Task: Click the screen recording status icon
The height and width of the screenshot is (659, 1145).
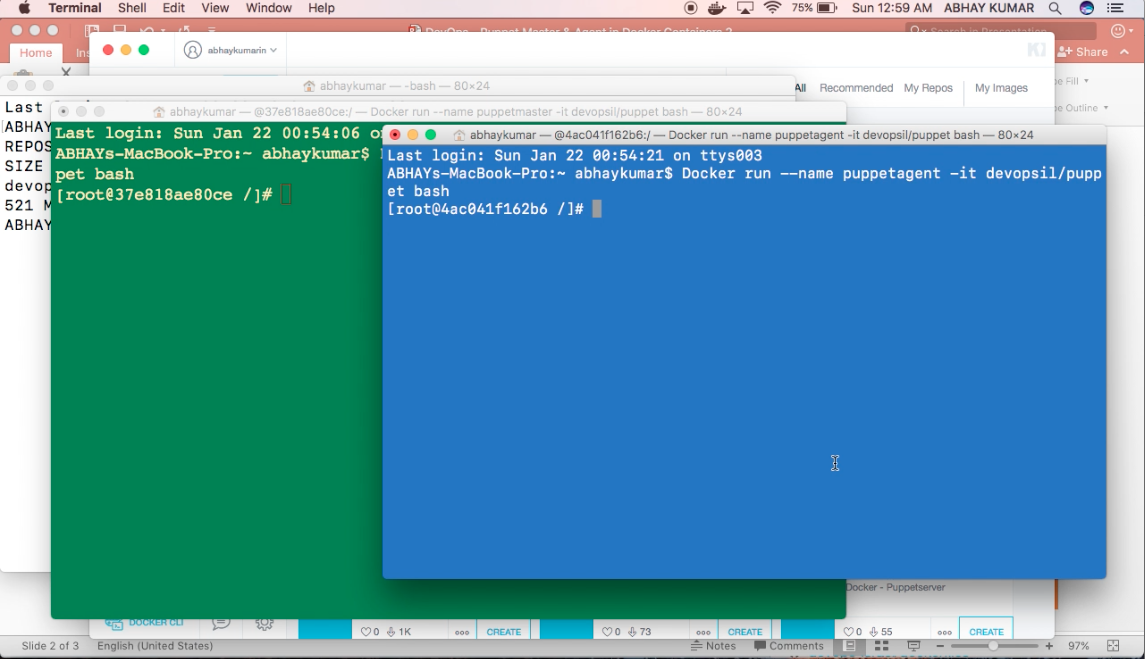Action: click(x=690, y=8)
